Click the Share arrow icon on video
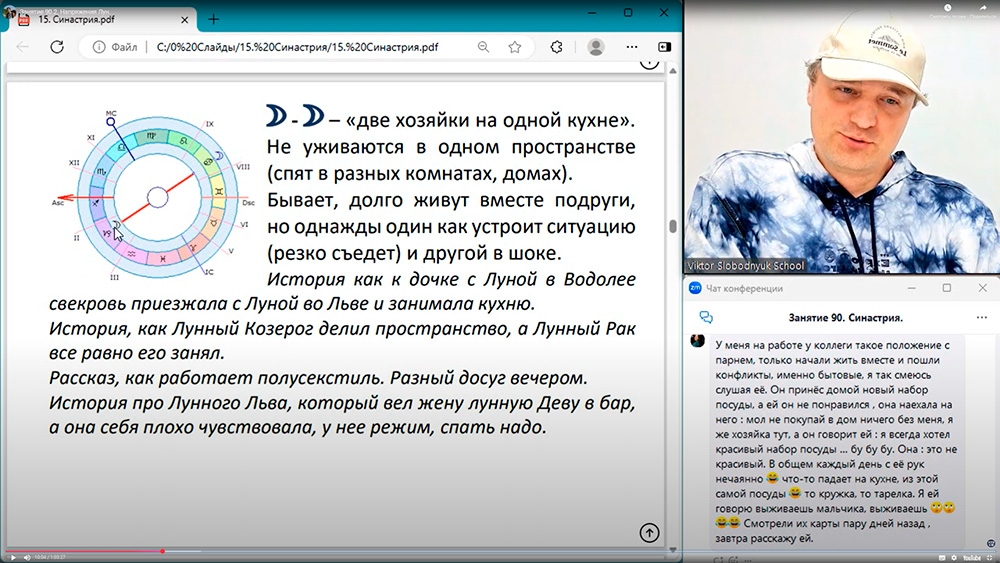 [x=983, y=8]
